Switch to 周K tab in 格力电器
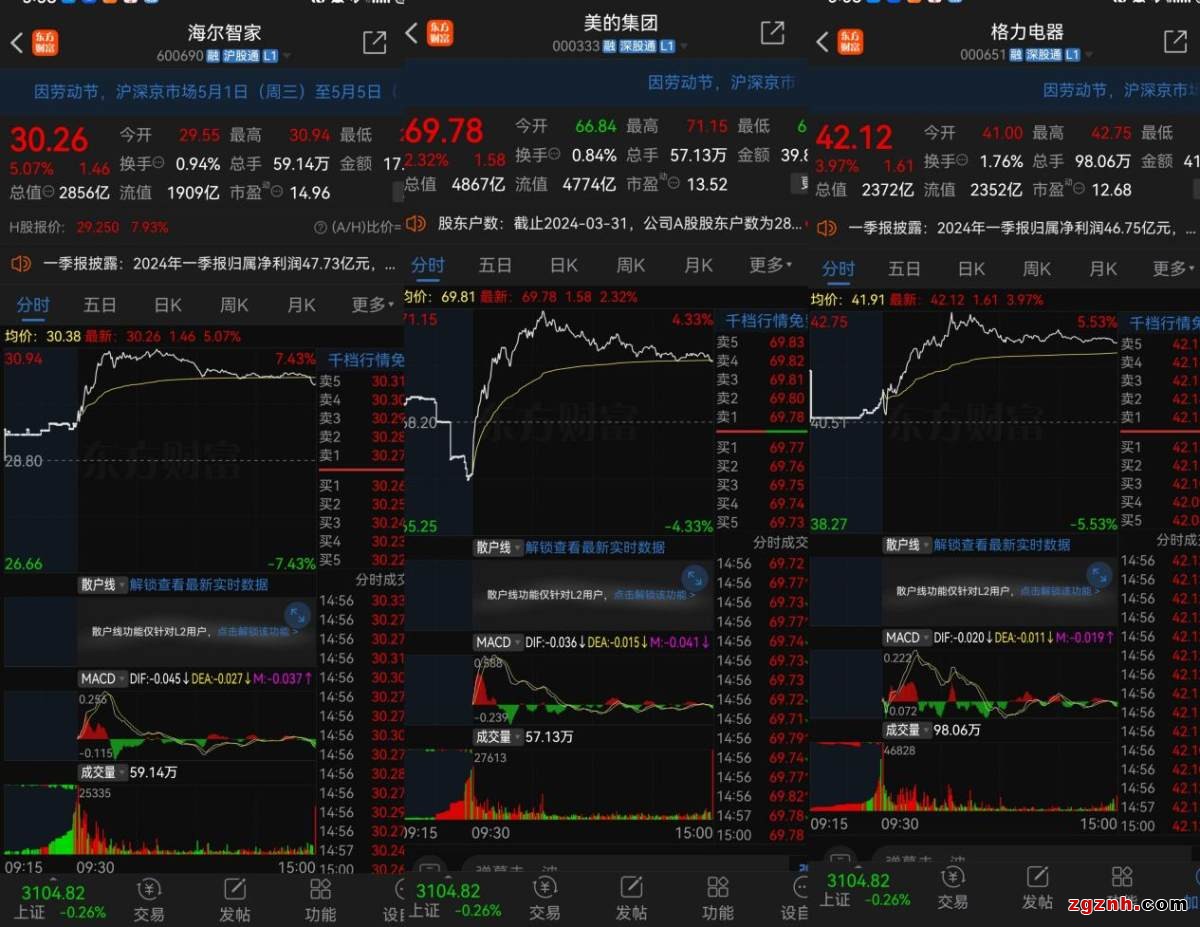Screen dimensions: 1200x927 click(1036, 269)
